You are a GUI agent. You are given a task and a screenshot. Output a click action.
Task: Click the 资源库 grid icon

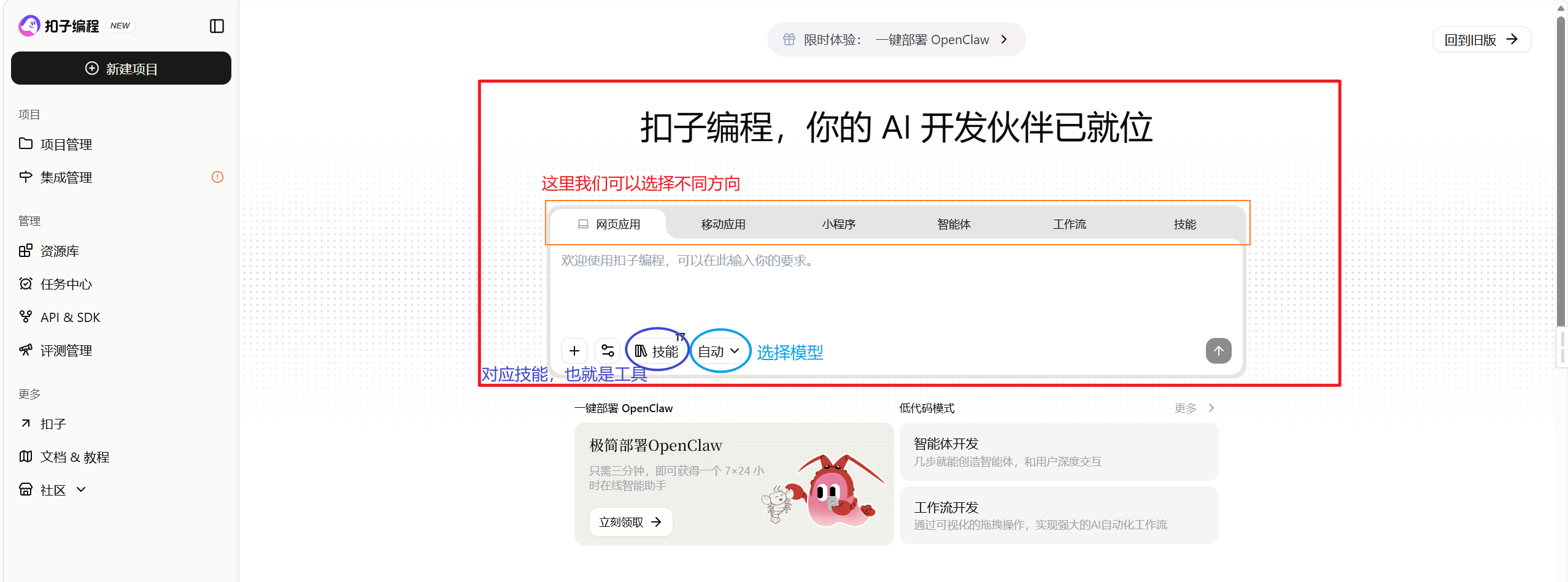26,250
